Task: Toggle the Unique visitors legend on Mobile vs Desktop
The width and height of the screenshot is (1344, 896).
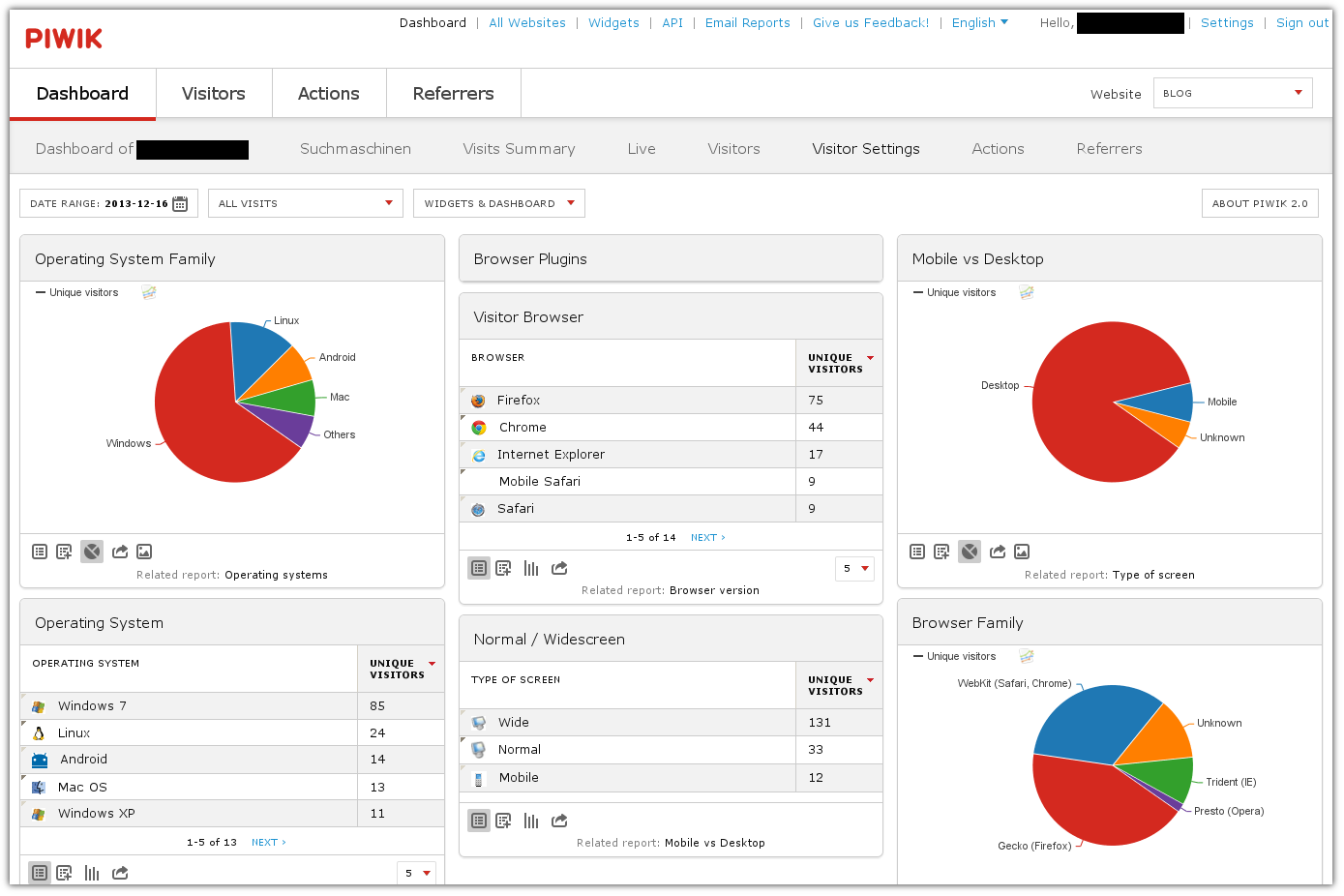Action: click(962, 292)
